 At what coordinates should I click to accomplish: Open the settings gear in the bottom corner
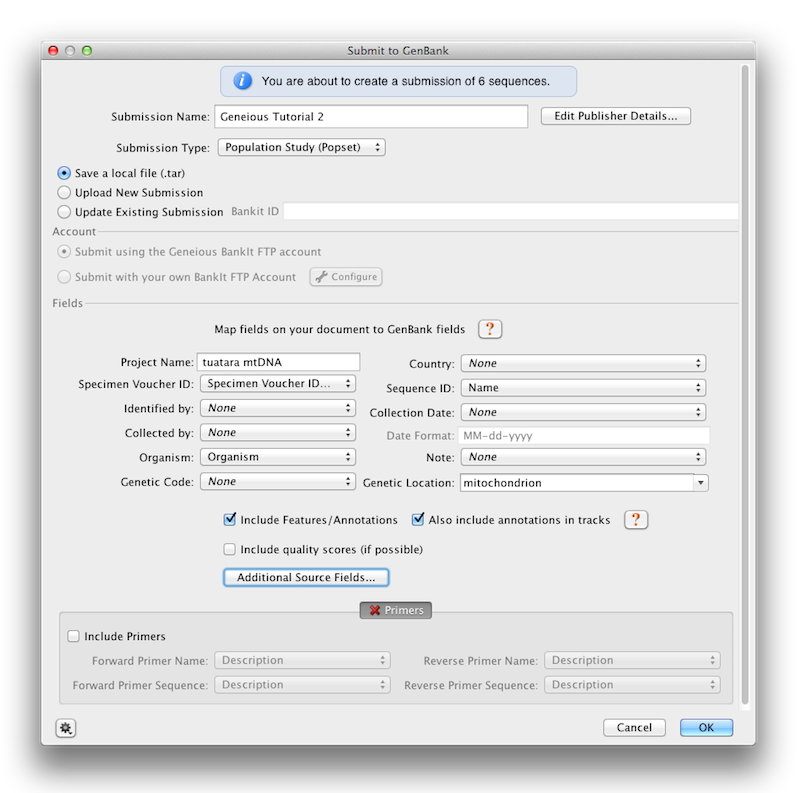pyautogui.click(x=65, y=728)
